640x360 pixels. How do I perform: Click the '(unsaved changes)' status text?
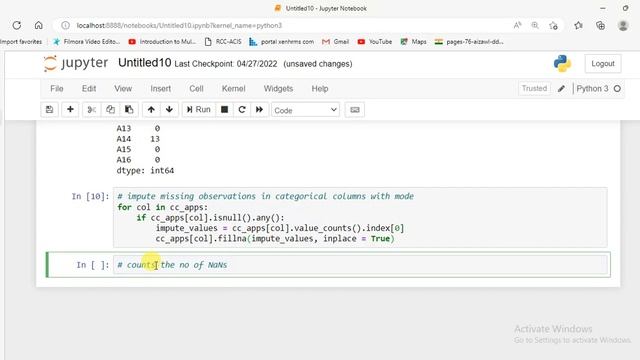318,64
